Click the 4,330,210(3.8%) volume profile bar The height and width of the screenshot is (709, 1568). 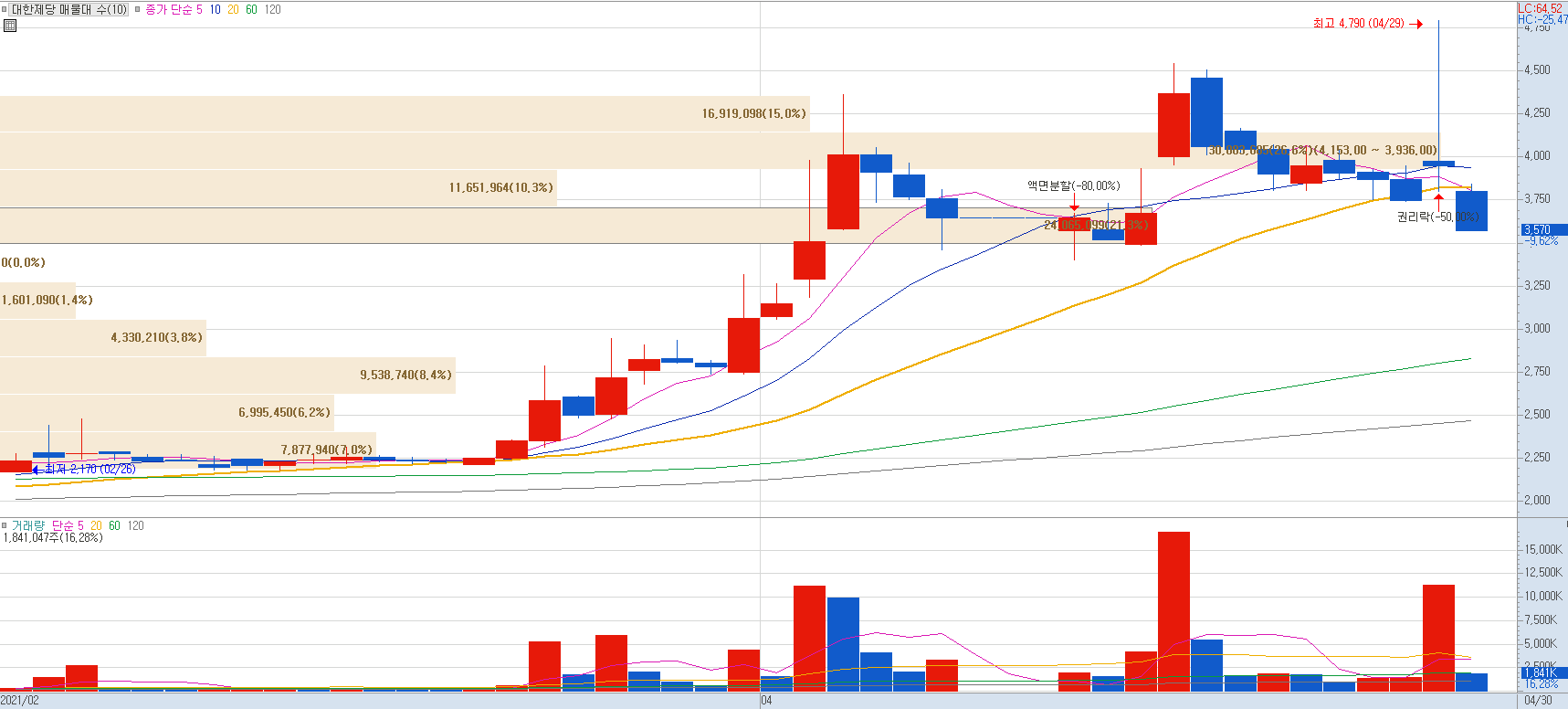pyautogui.click(x=103, y=337)
